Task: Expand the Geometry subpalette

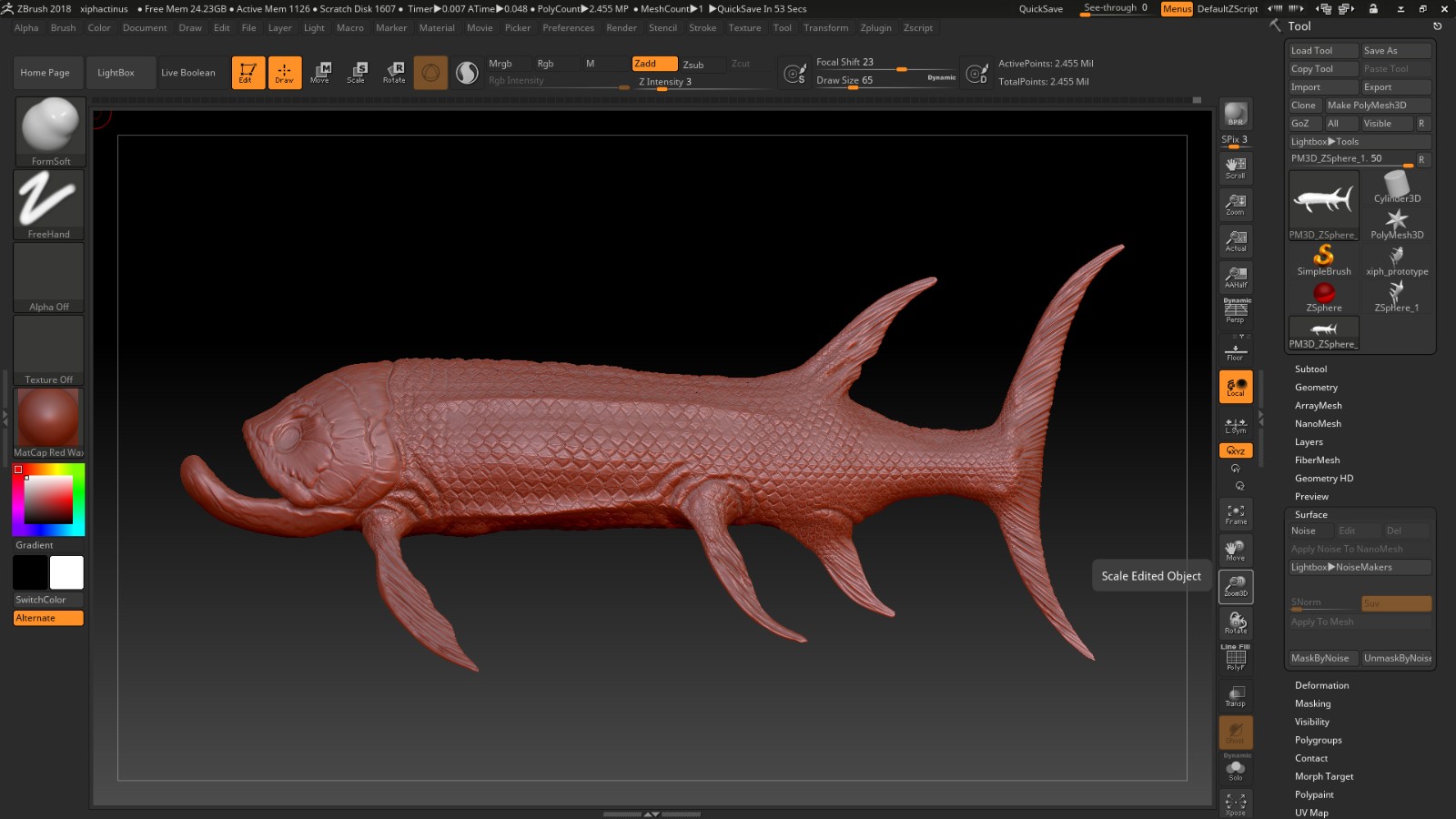Action: (1316, 388)
